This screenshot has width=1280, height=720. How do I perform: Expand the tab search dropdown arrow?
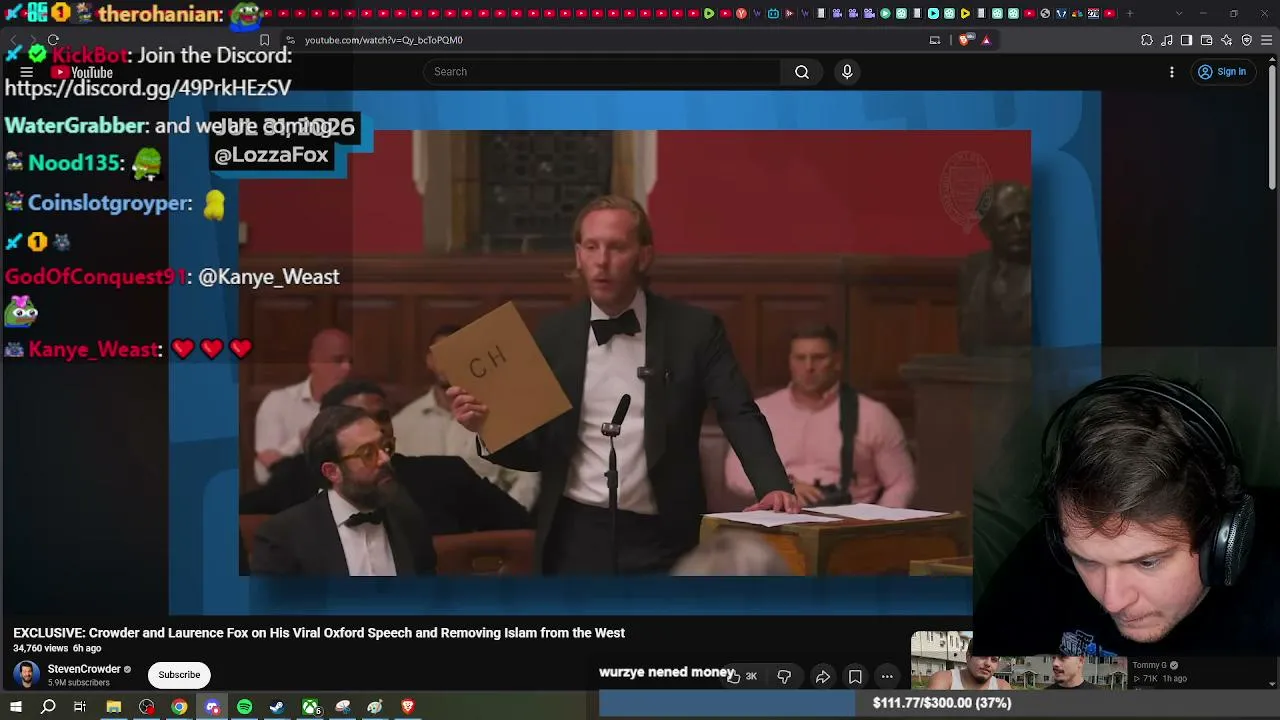1178,13
